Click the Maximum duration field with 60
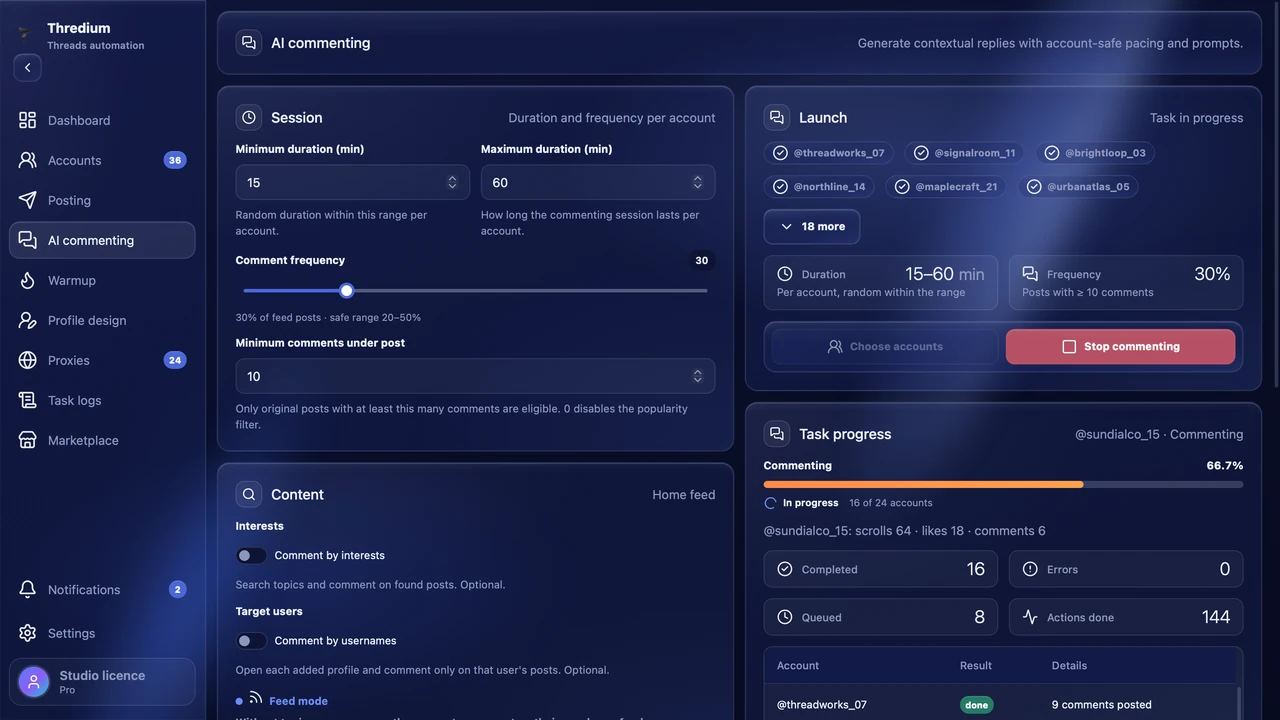 (598, 182)
